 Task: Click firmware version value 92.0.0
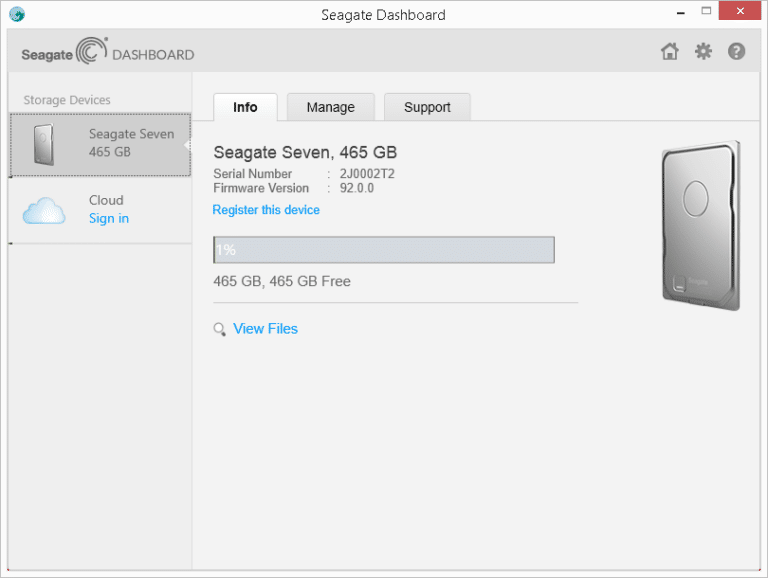[357, 188]
